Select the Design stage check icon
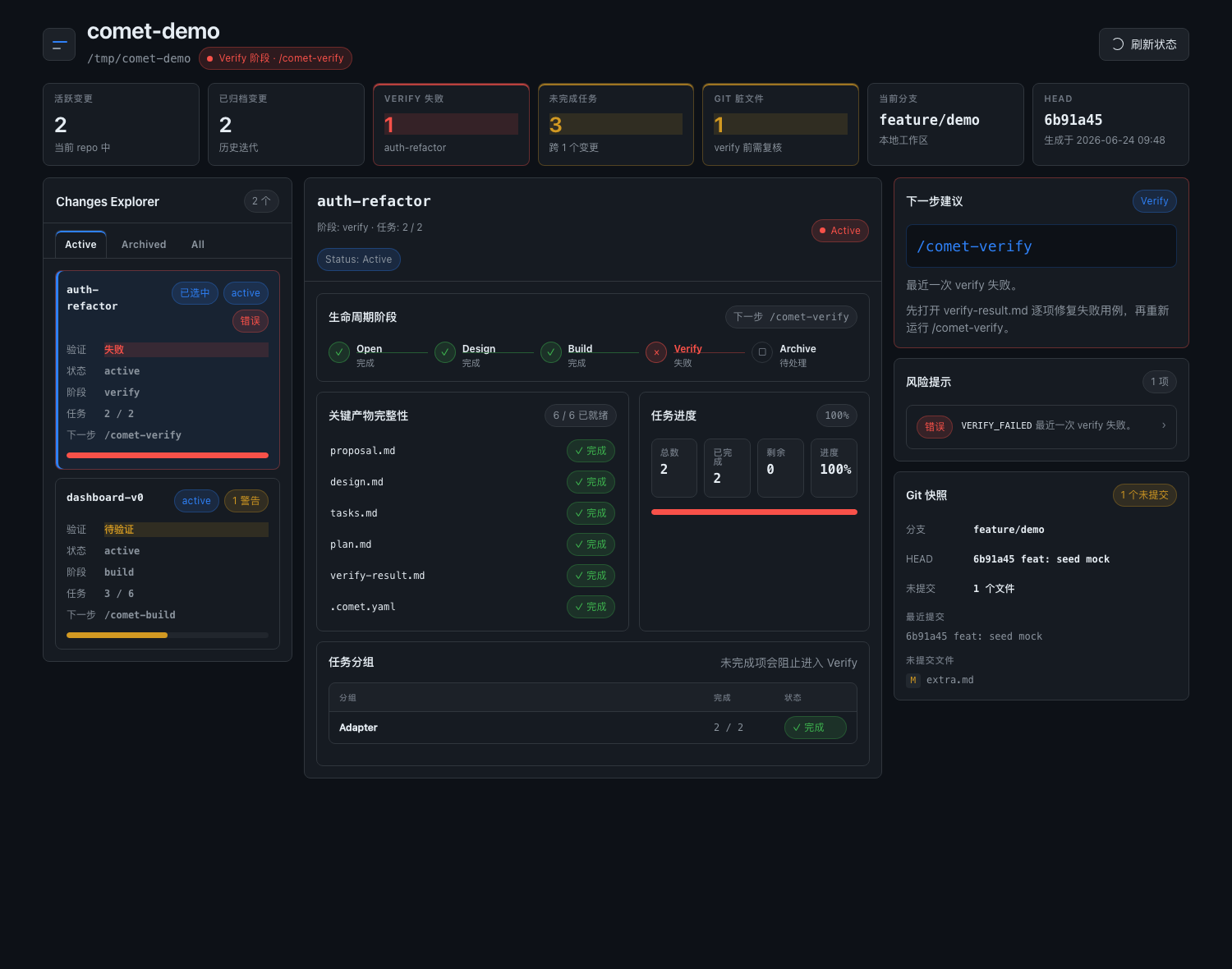Image resolution: width=1232 pixels, height=969 pixels. click(x=445, y=352)
